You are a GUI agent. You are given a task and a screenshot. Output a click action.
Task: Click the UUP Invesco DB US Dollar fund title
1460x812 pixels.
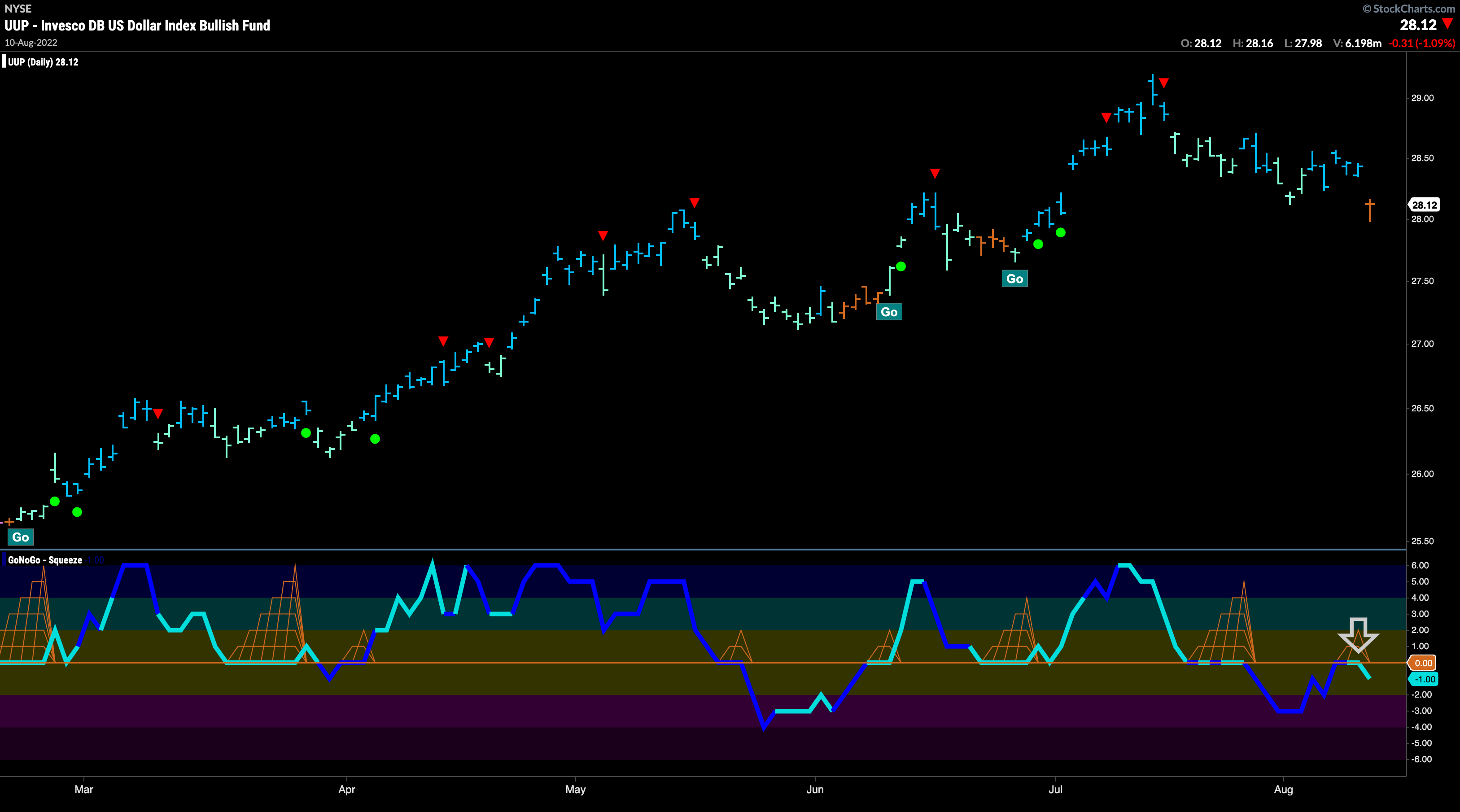[x=137, y=26]
